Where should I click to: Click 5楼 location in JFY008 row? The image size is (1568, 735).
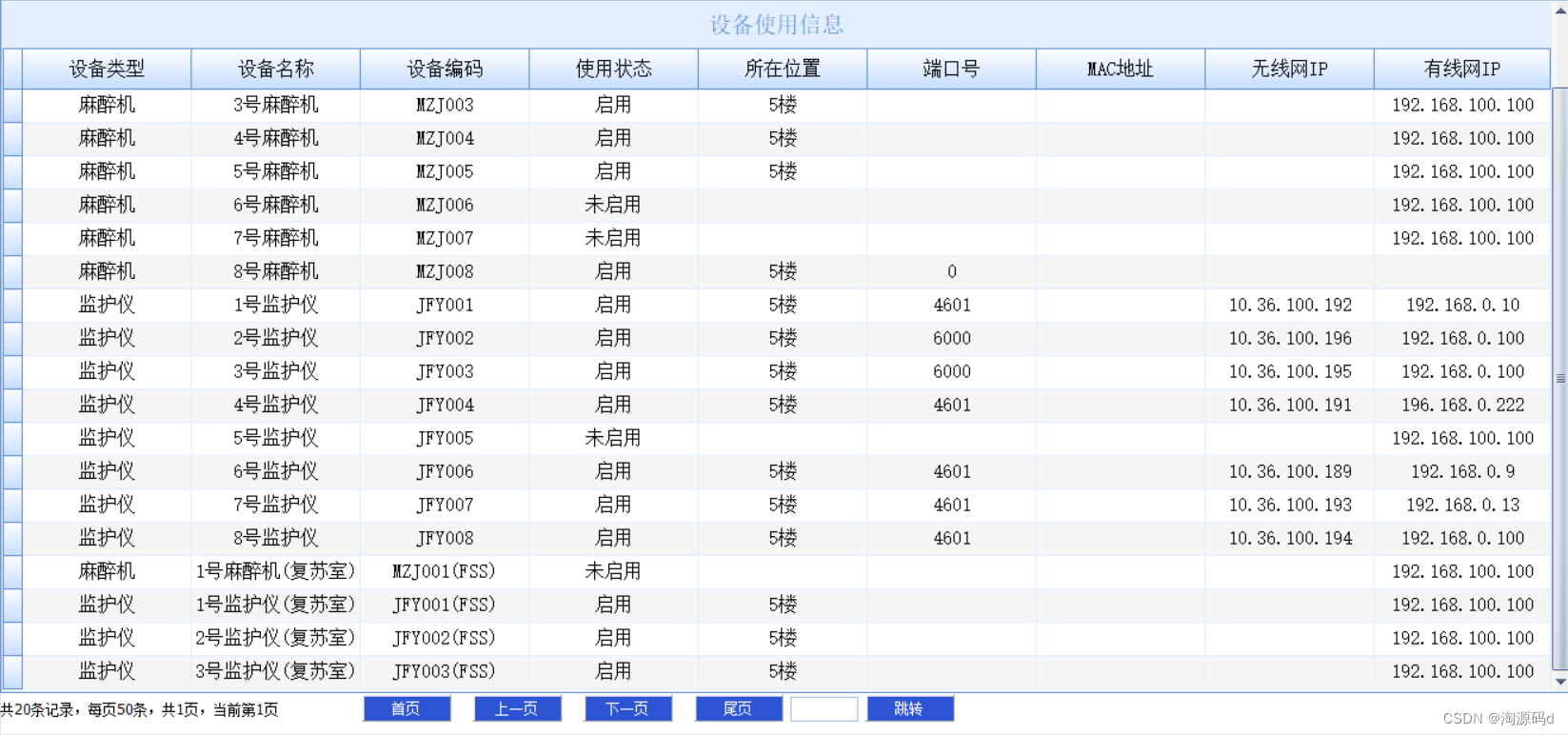pos(783,538)
